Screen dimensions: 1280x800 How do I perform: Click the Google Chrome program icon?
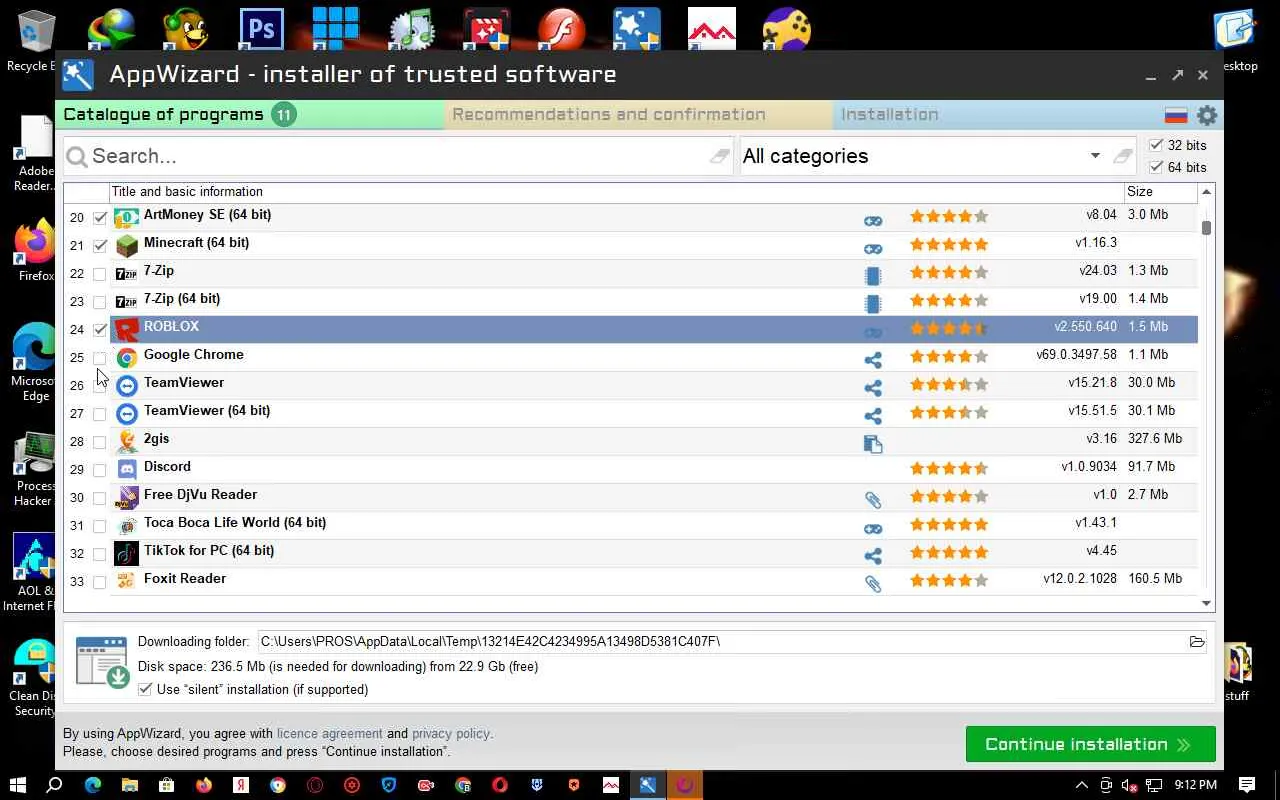(x=126, y=357)
